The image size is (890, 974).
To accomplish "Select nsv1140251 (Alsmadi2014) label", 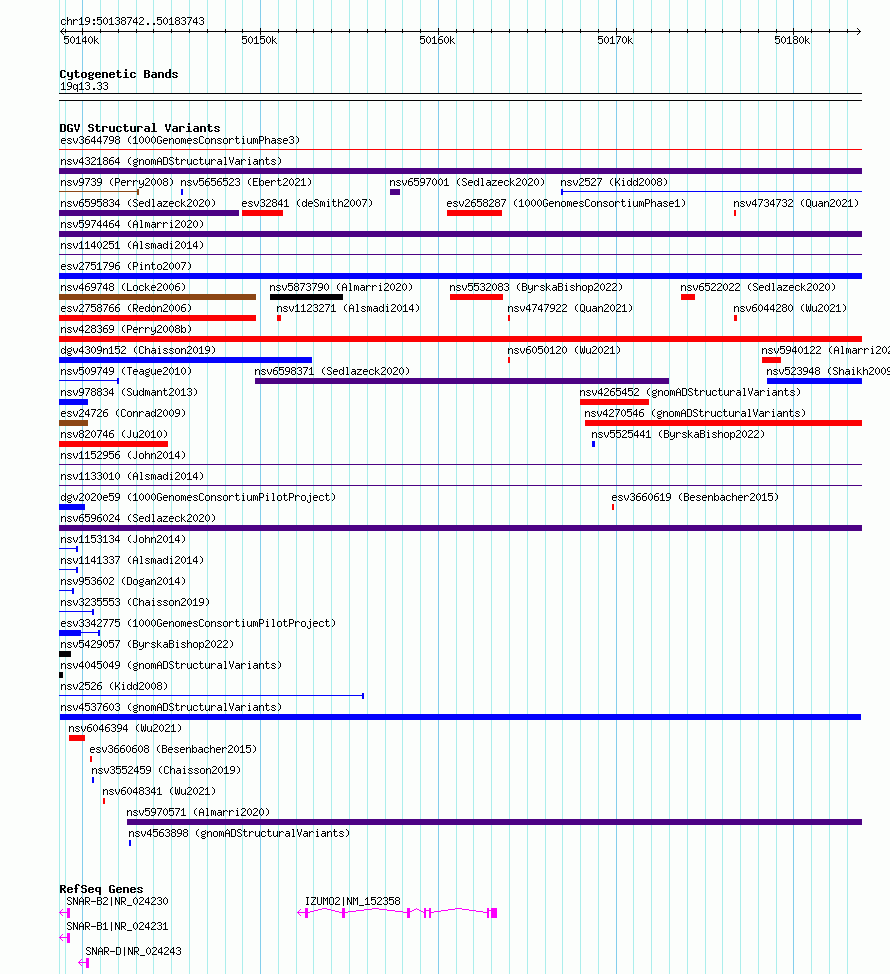I will (132, 245).
